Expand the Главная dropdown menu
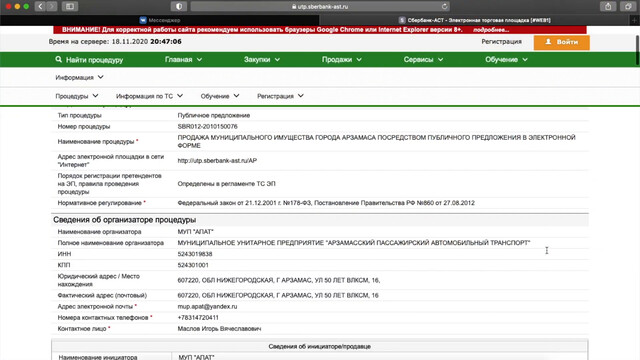The image size is (640, 360). (x=183, y=60)
